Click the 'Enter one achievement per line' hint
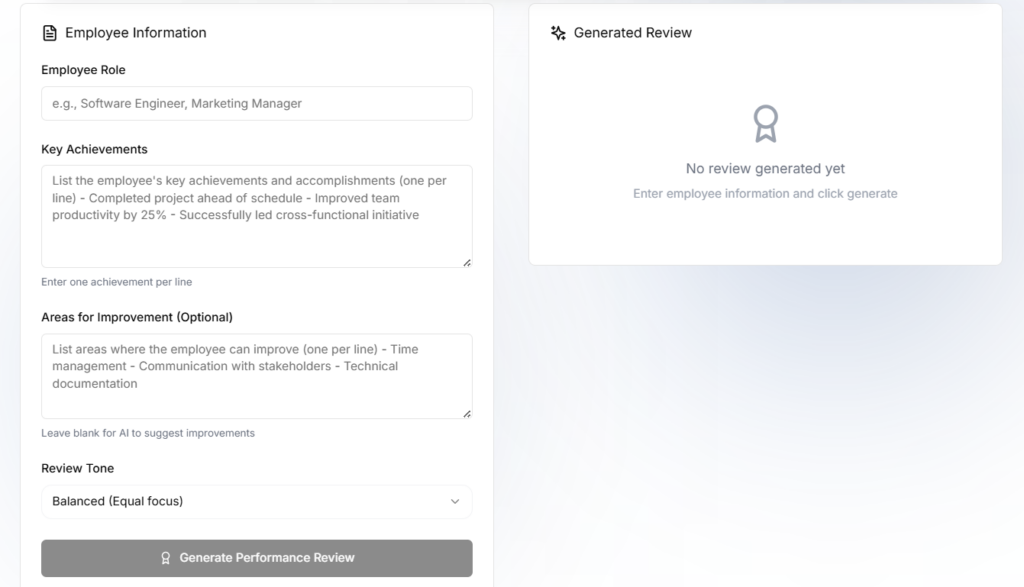The width and height of the screenshot is (1024, 587). [116, 282]
